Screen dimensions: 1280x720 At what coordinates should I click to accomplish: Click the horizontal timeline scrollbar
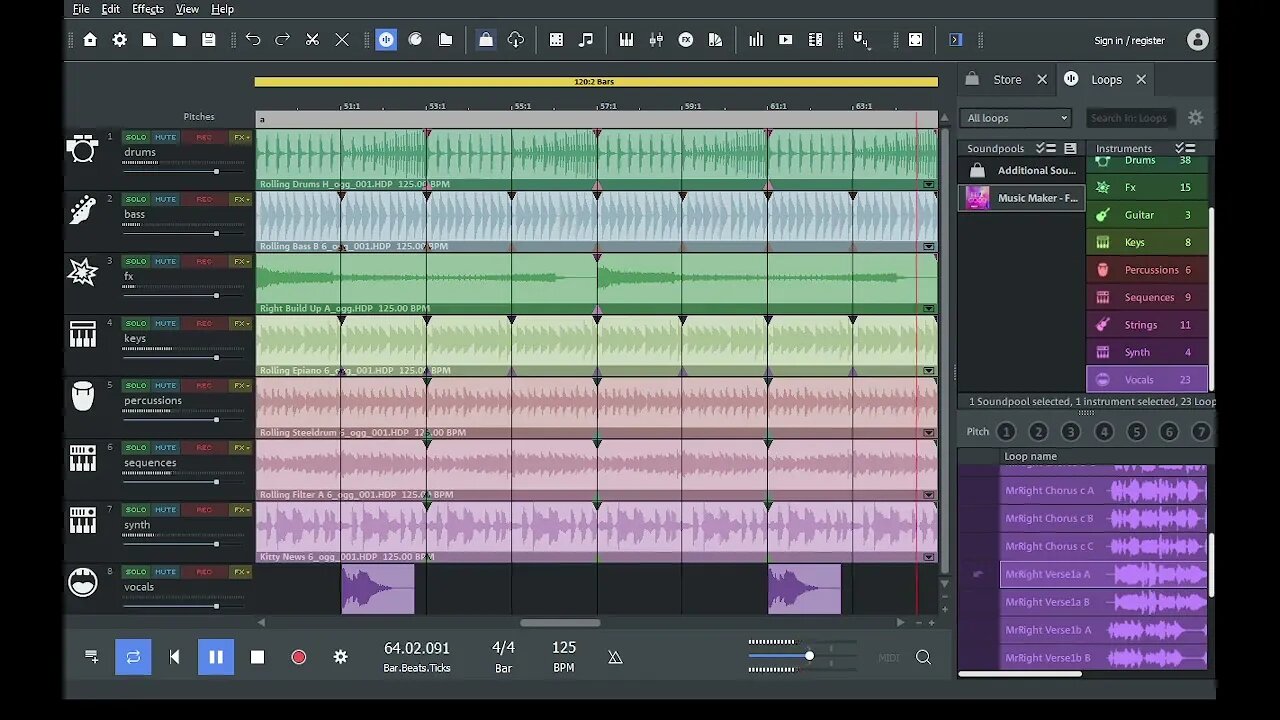pos(560,622)
